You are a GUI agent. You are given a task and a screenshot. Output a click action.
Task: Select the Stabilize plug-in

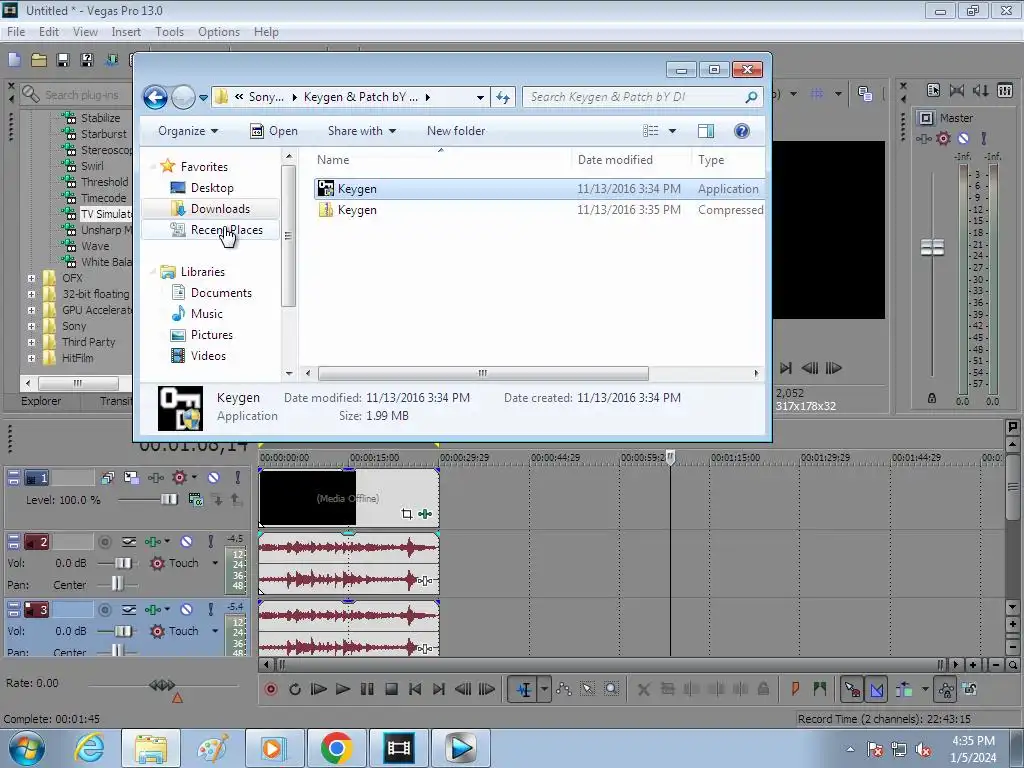pyautogui.click(x=100, y=118)
